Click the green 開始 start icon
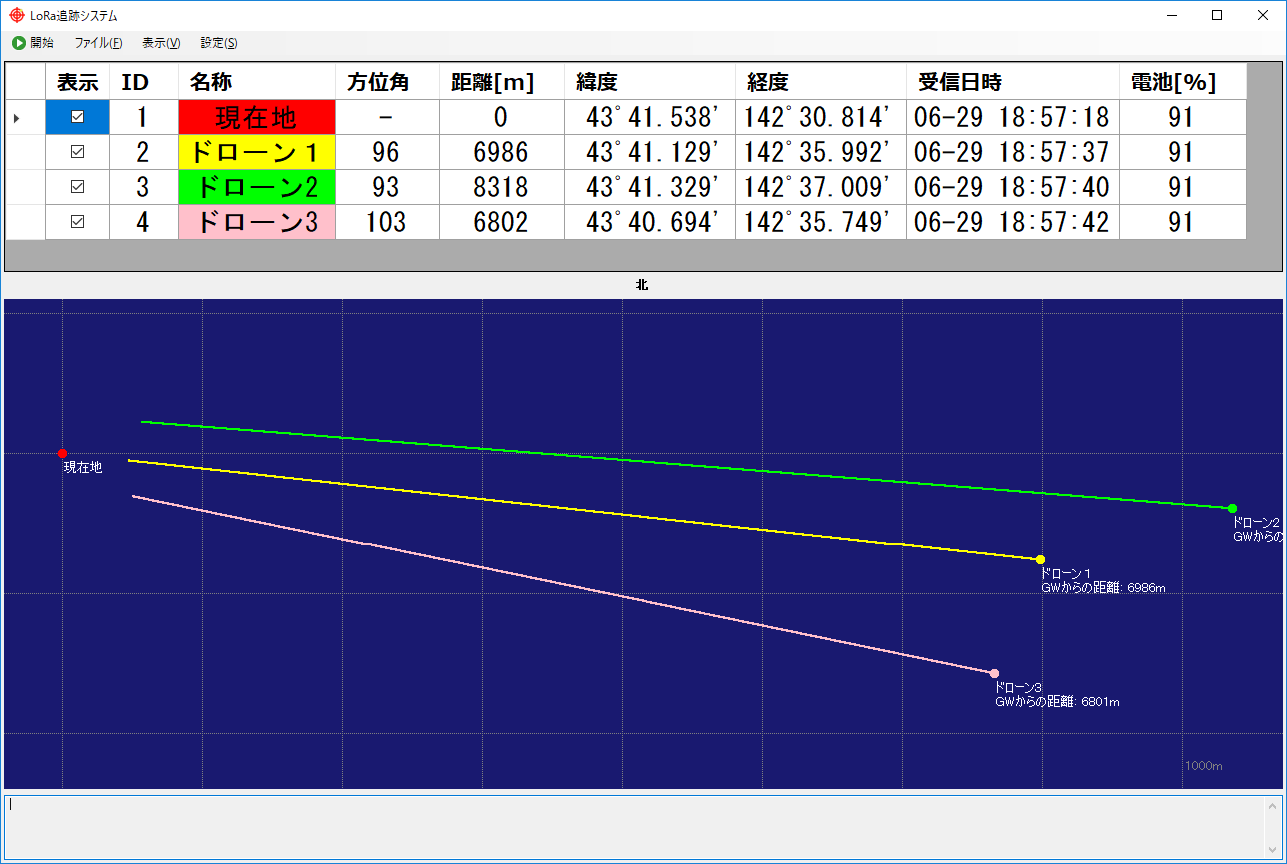 (x=19, y=43)
